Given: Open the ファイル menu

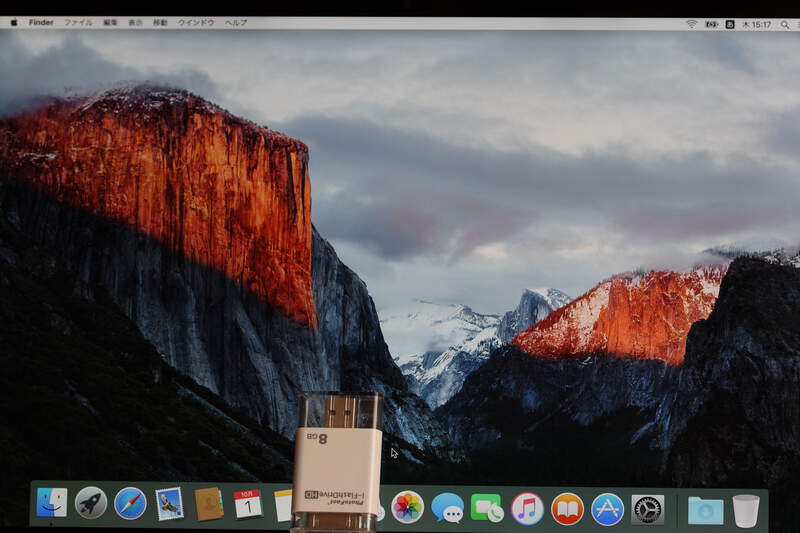Looking at the screenshot, I should (x=78, y=22).
